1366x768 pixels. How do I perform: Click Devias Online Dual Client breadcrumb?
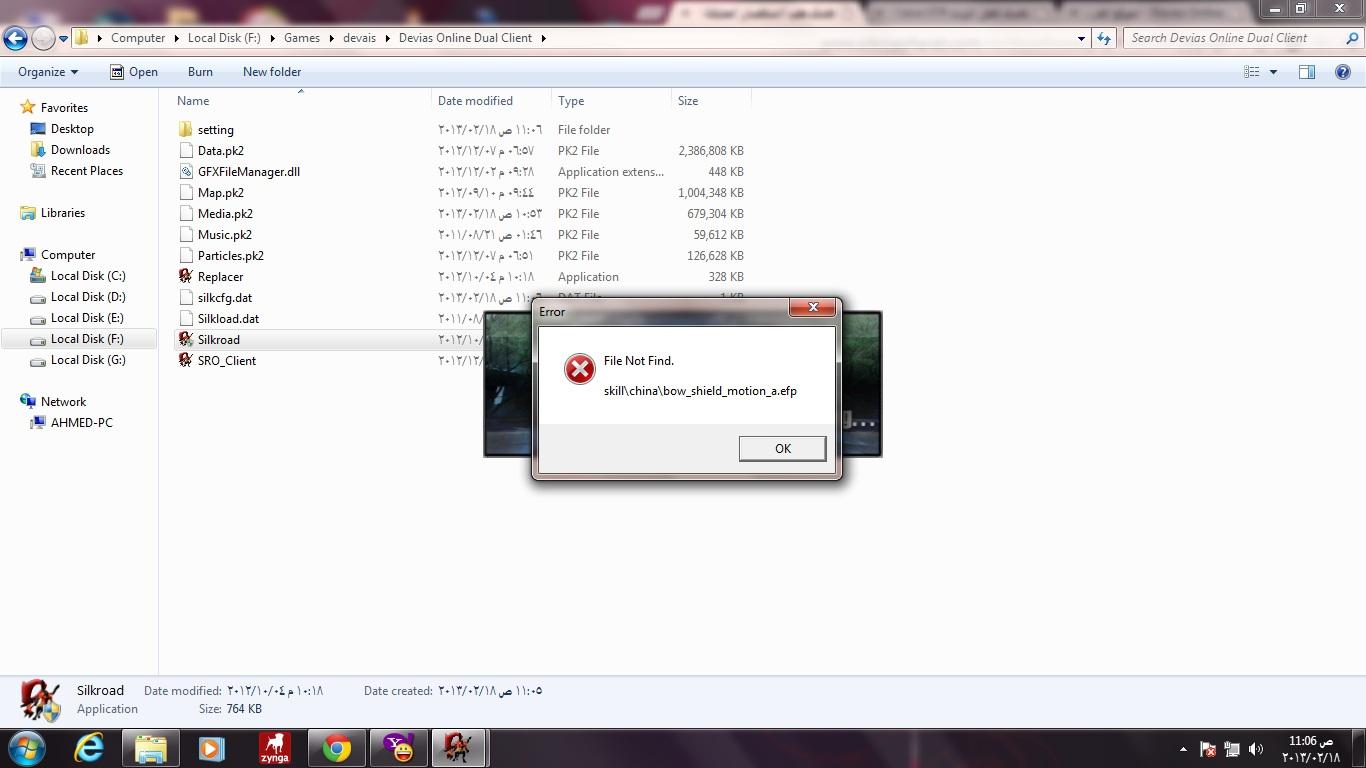tap(465, 38)
